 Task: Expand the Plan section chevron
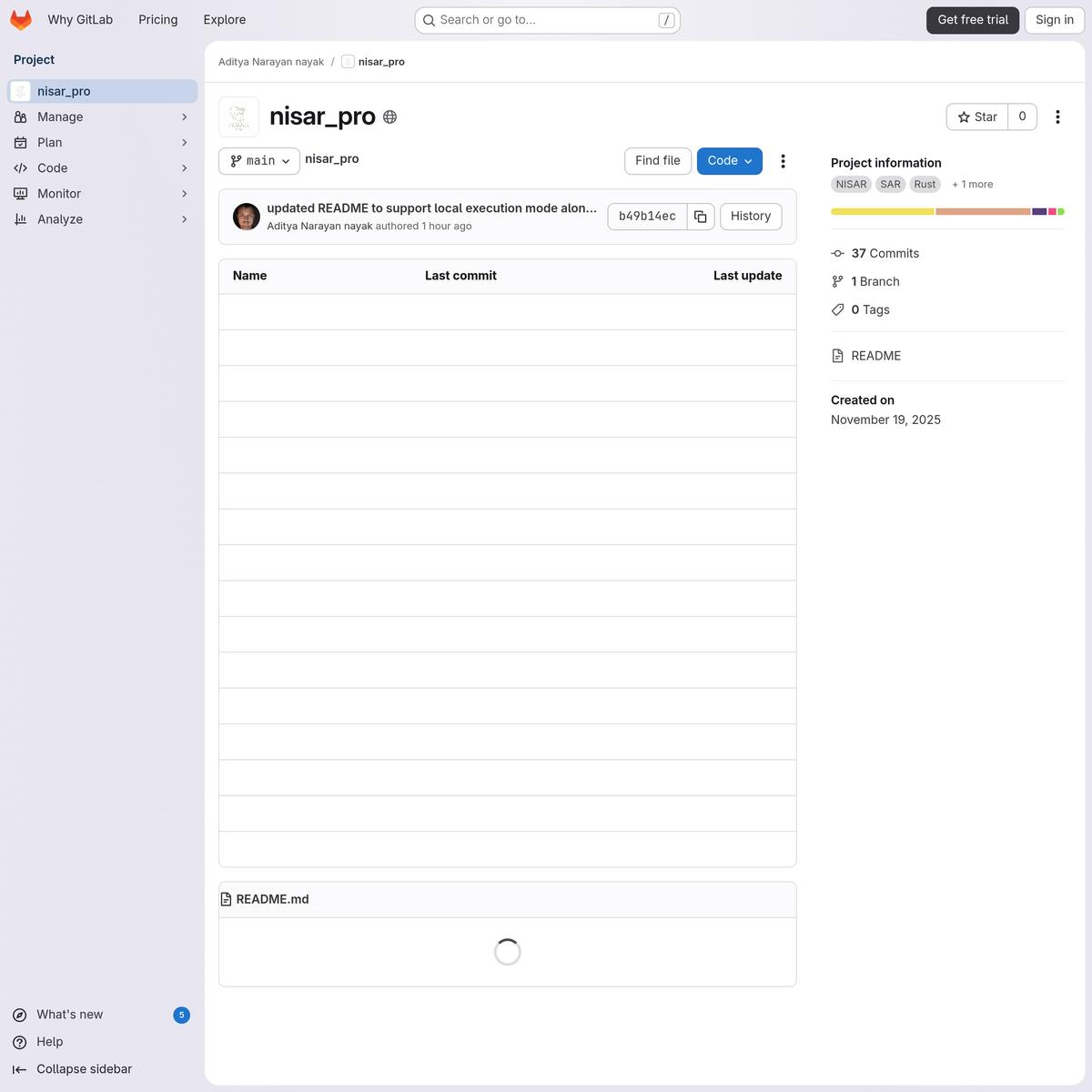click(185, 143)
